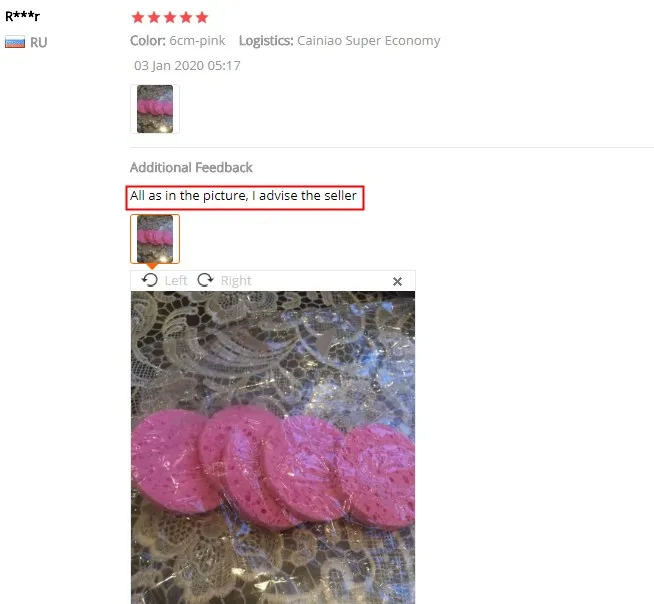Click the Cainiao Super Economy logistics text
Image resolution: width=654 pixels, height=604 pixels.
[368, 40]
